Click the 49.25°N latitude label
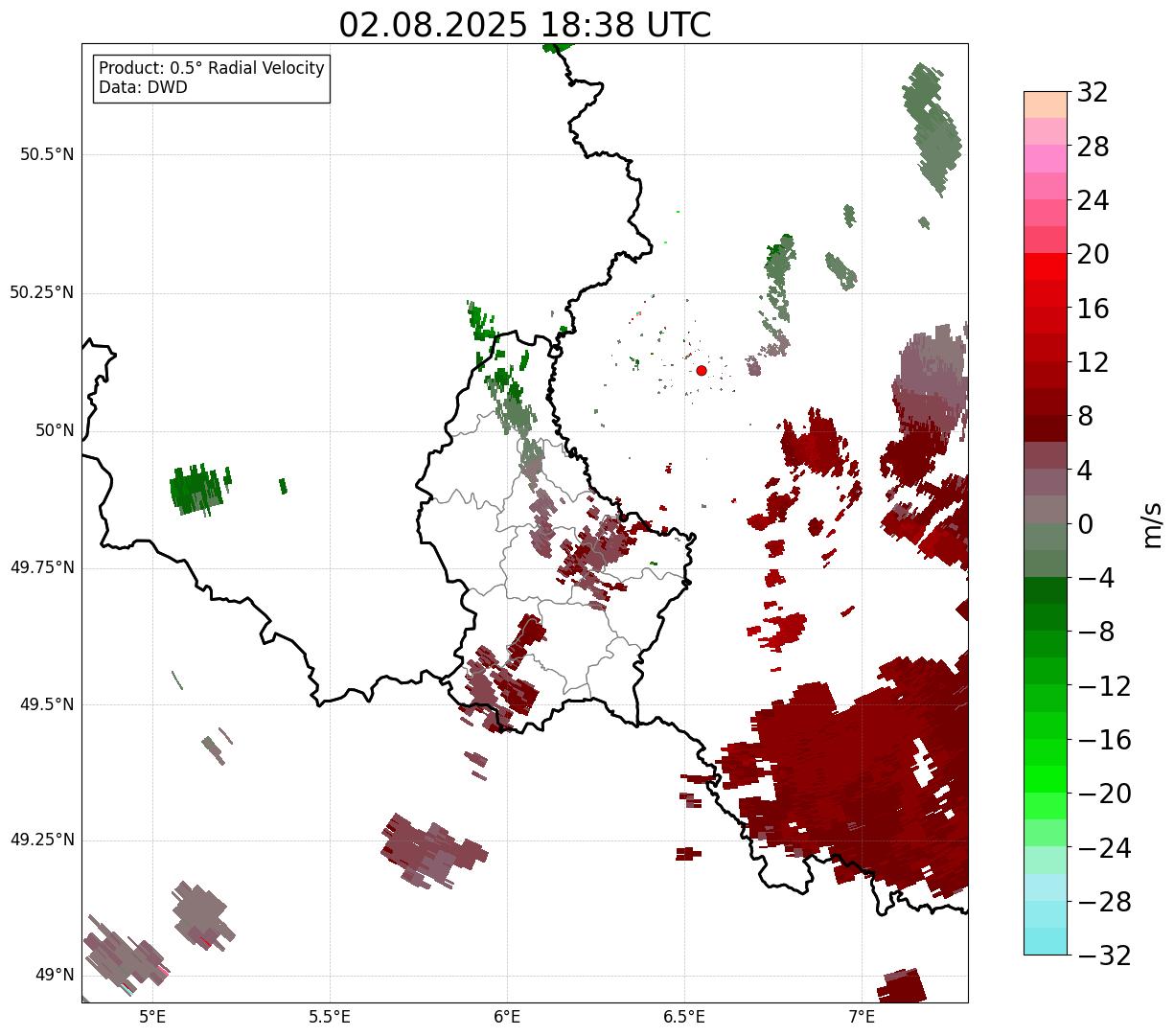1174x1036 pixels. pos(42,840)
